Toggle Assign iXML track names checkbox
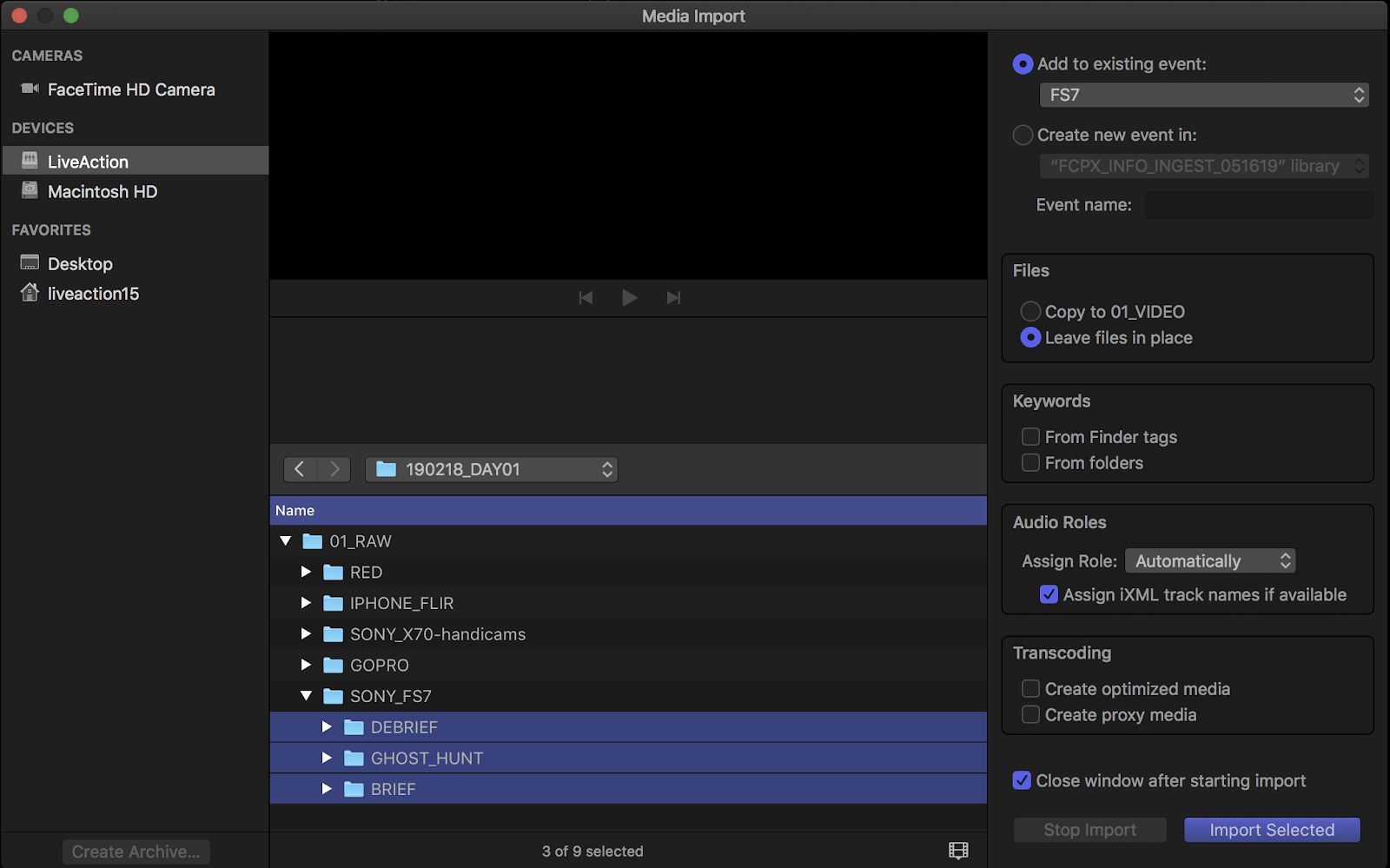The width and height of the screenshot is (1390, 868). pyautogui.click(x=1049, y=594)
